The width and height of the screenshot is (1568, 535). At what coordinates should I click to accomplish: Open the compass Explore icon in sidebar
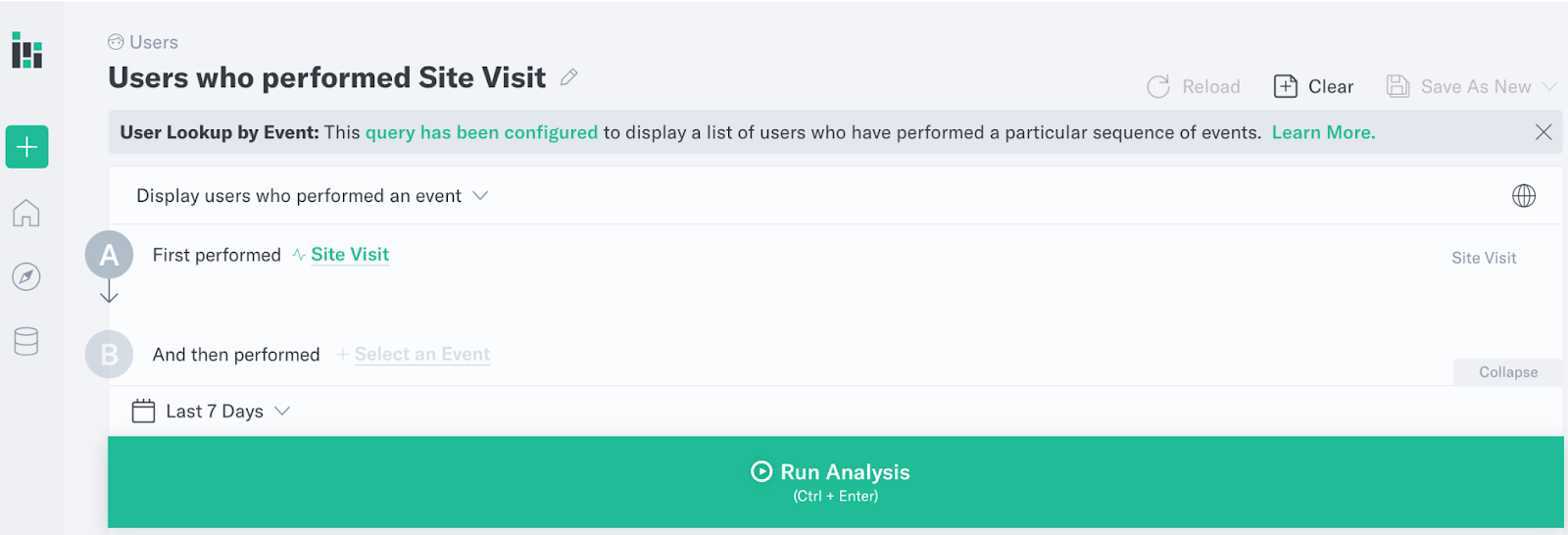coord(26,277)
